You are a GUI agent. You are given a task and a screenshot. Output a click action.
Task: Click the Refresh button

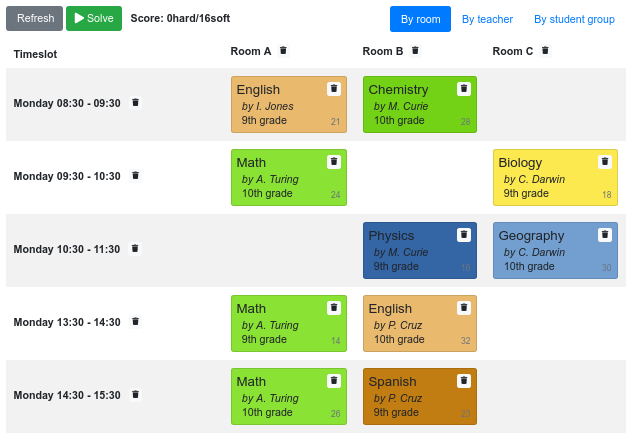[x=35, y=19]
